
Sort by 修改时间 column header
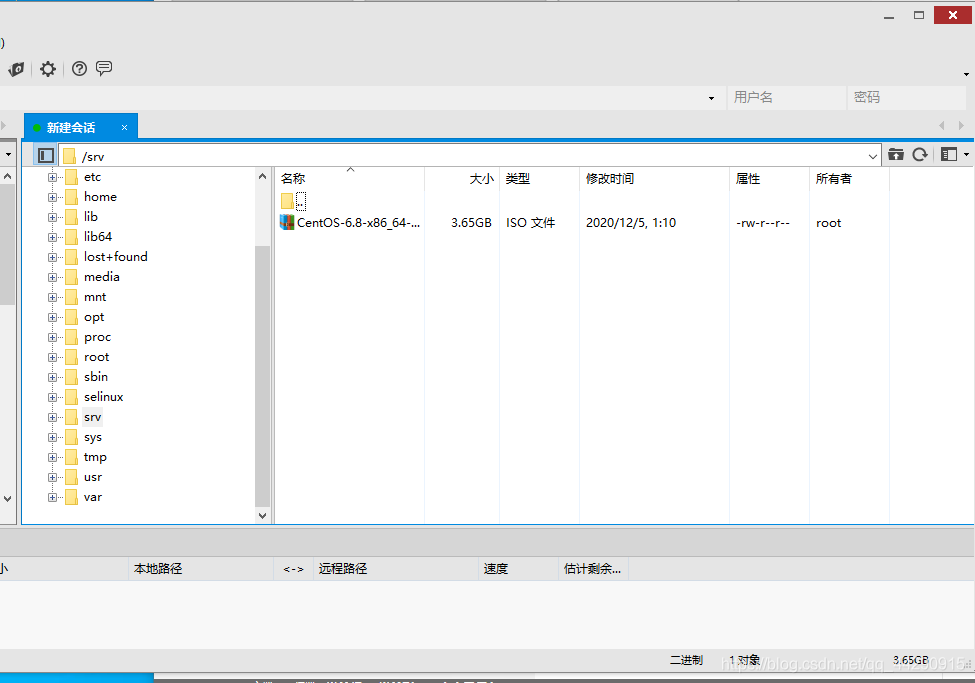[x=654, y=179]
